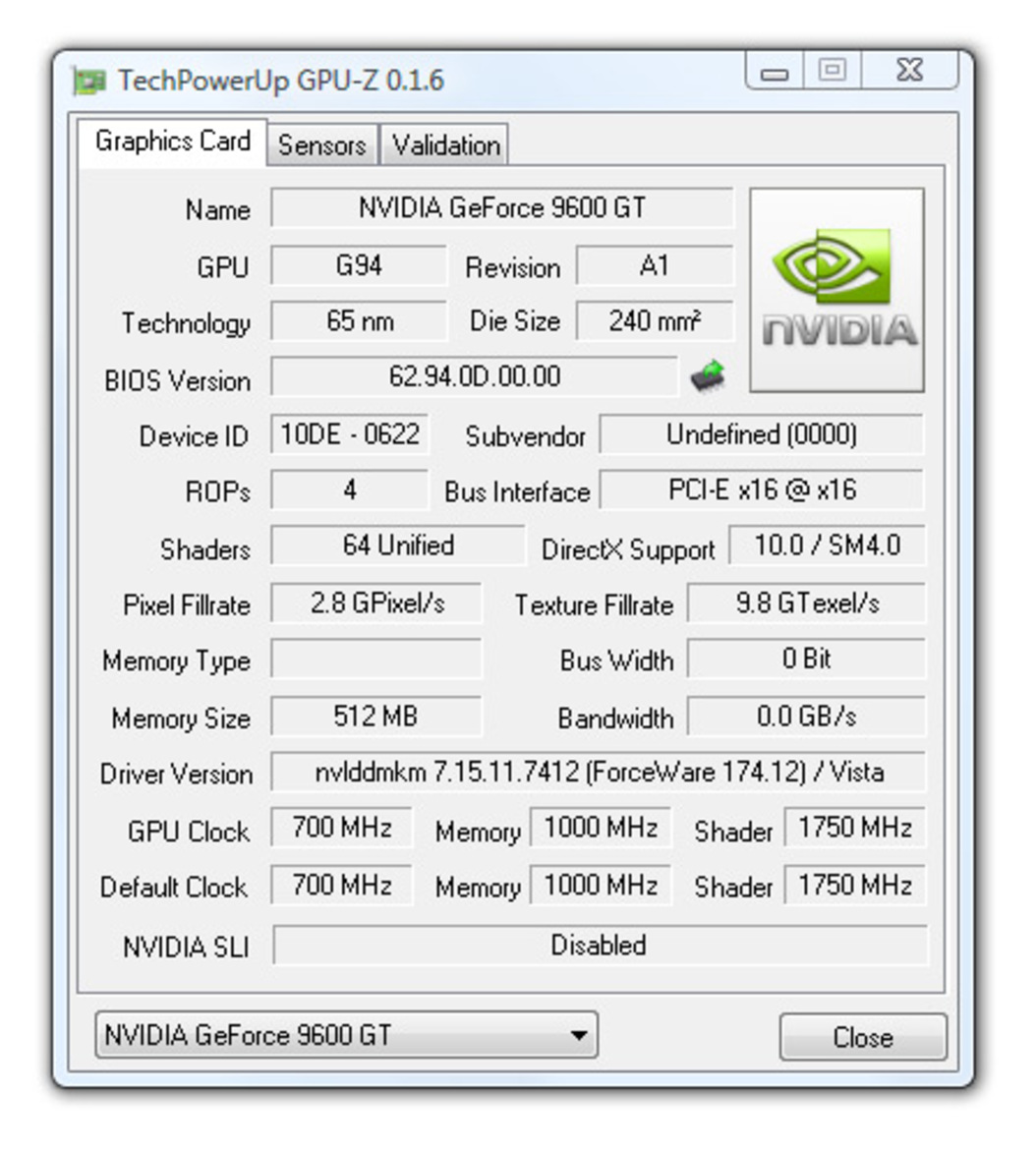Click the 'NVIDIA SLI' label
This screenshot has width=1036, height=1149.
tap(186, 947)
